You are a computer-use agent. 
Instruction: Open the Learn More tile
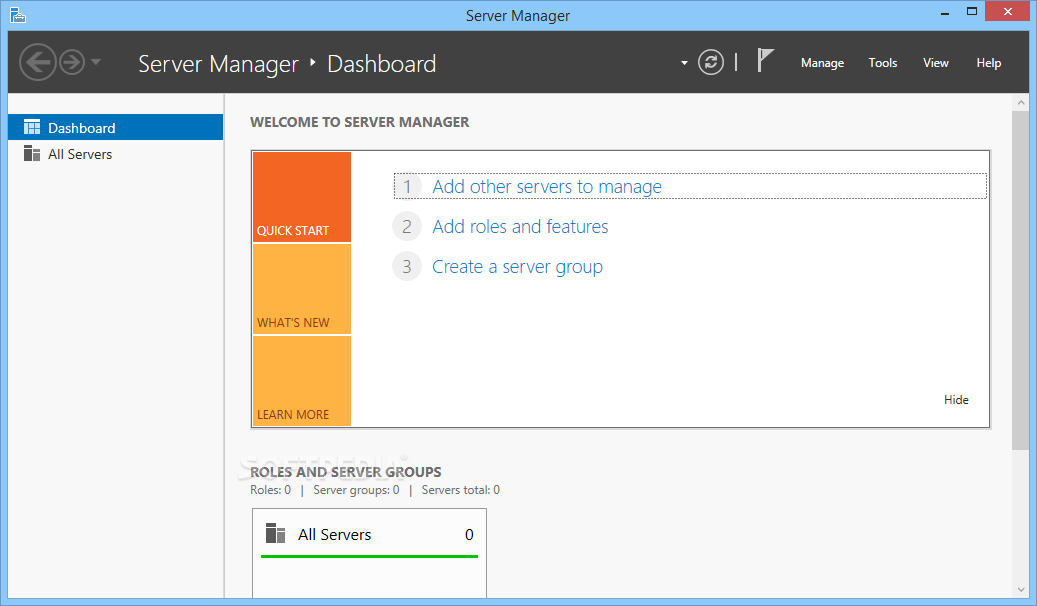[x=302, y=381]
